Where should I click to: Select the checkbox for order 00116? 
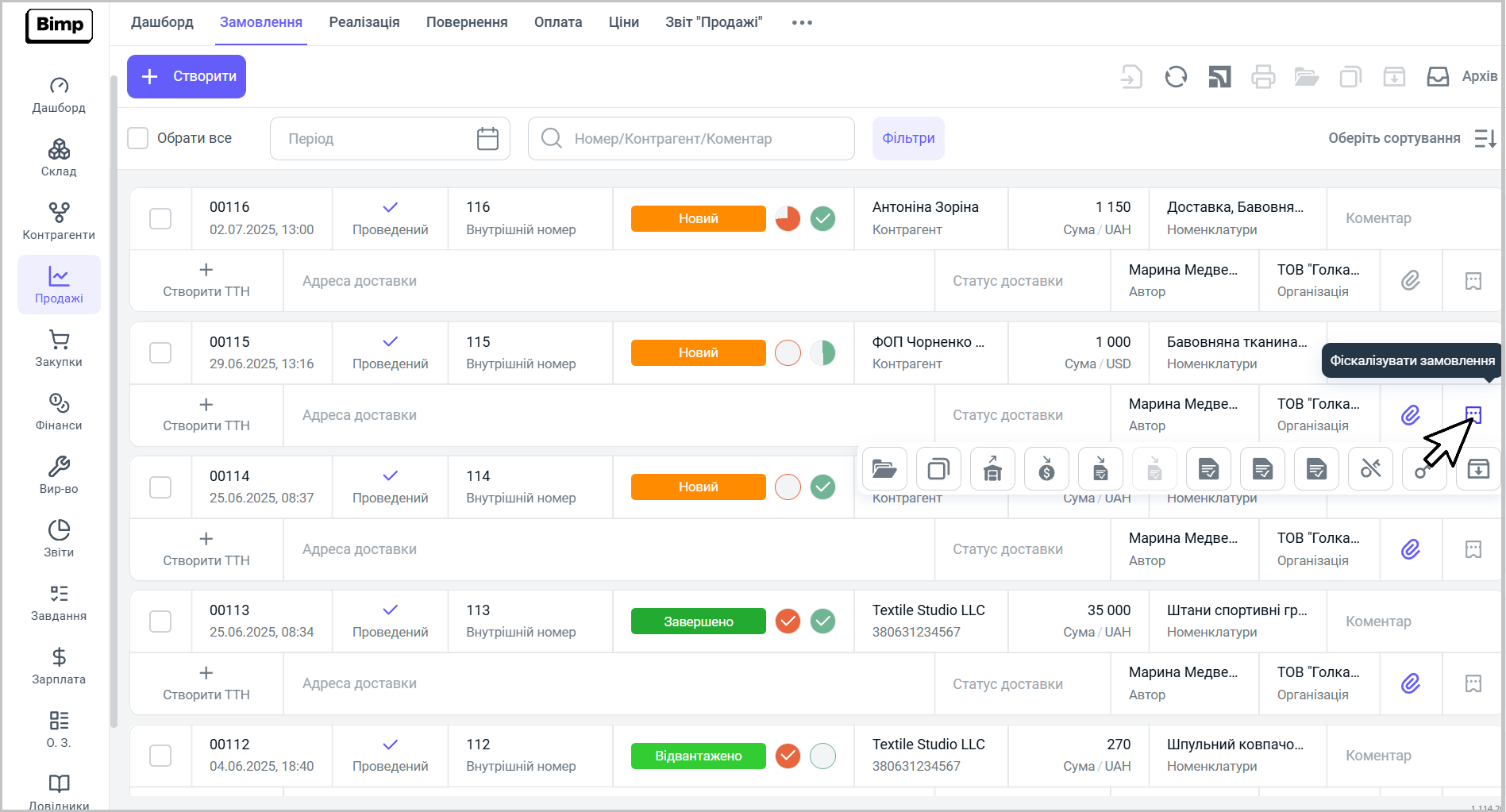click(x=160, y=218)
